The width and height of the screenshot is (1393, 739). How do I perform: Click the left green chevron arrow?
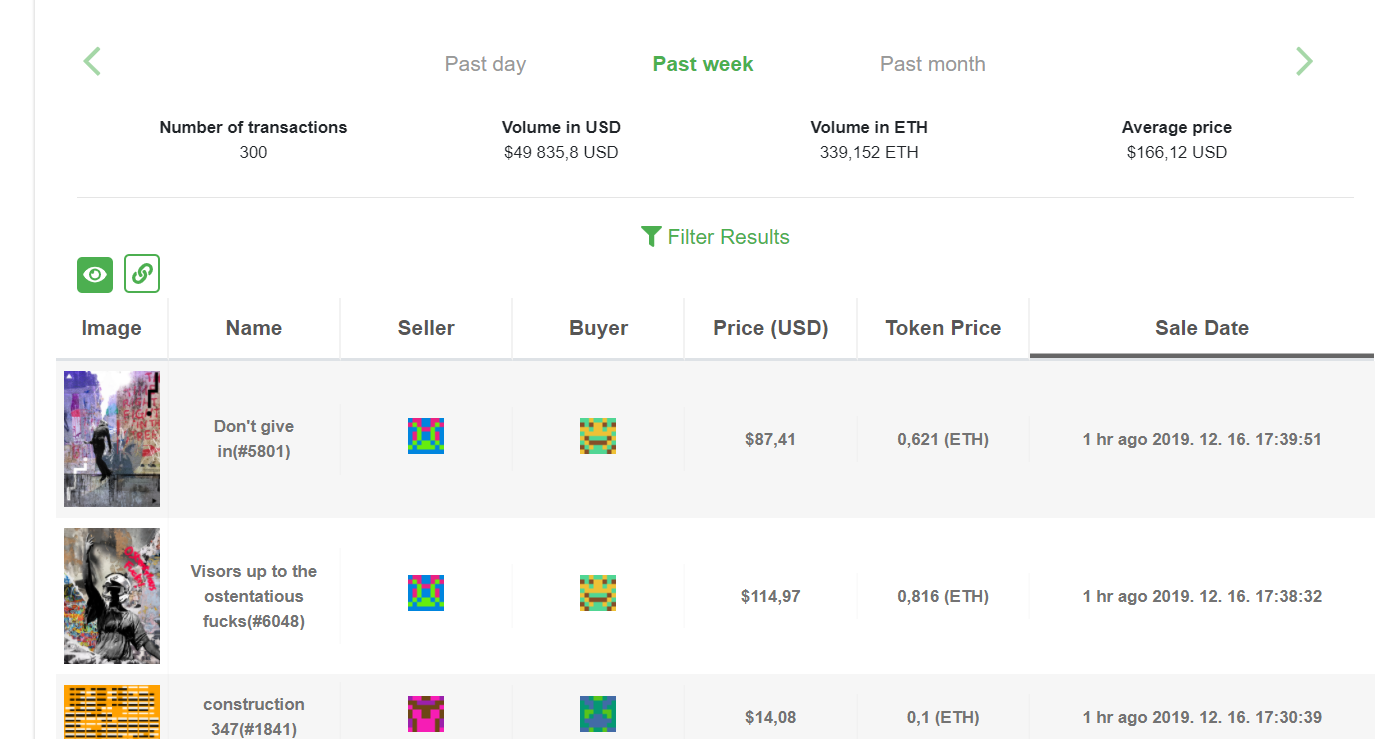click(92, 62)
